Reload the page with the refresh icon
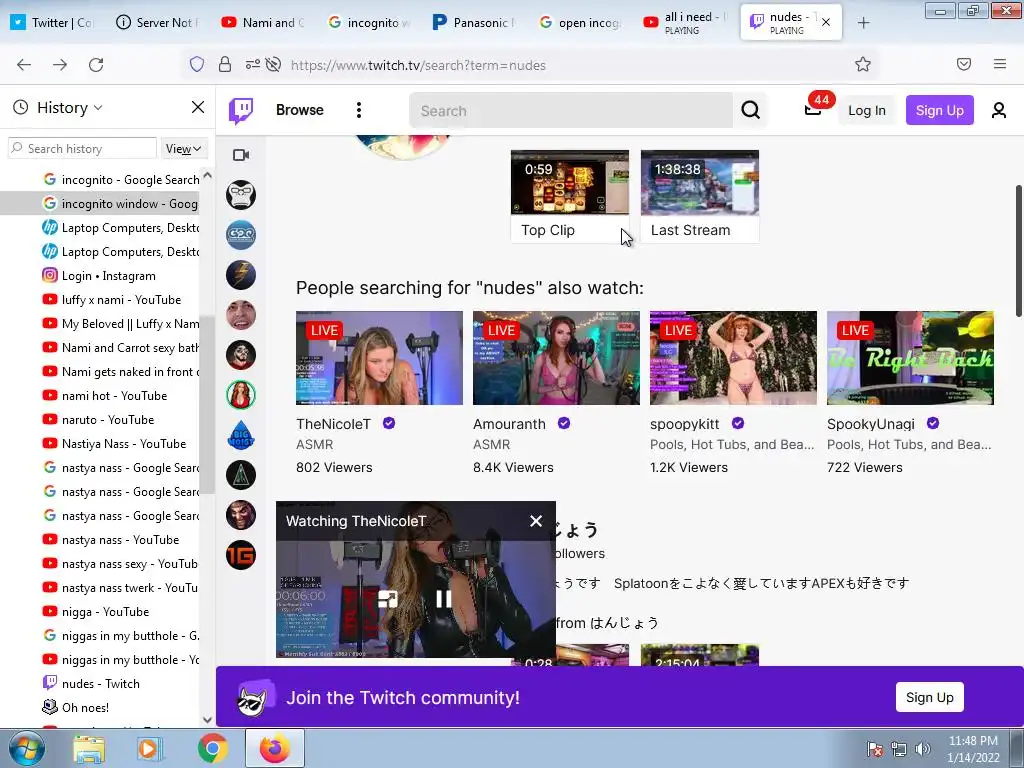 click(x=96, y=65)
